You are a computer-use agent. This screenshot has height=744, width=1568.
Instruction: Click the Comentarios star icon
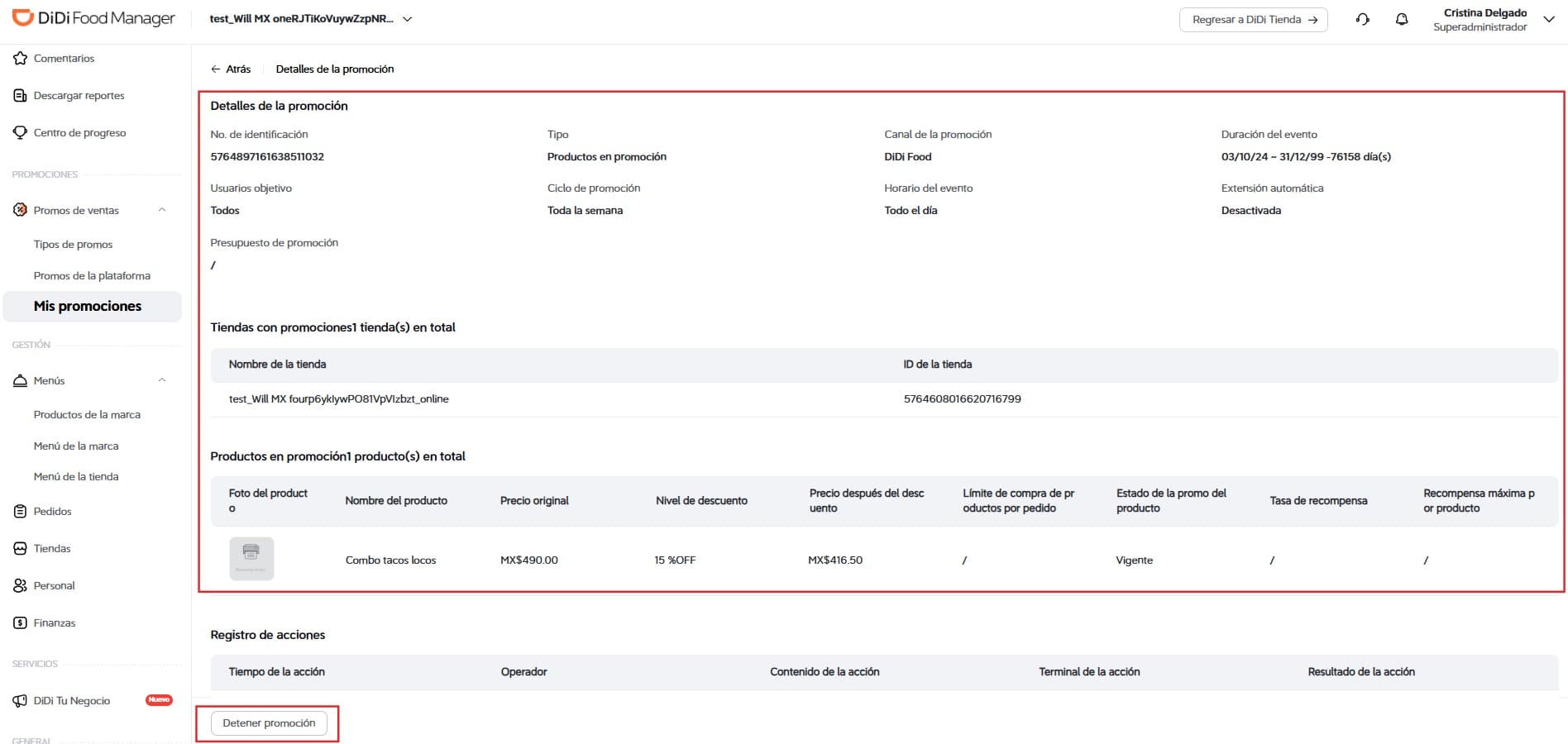[x=20, y=58]
